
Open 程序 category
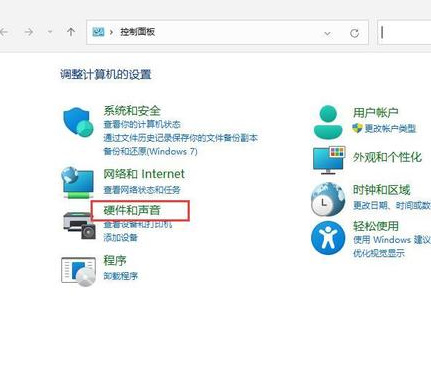pos(115,260)
